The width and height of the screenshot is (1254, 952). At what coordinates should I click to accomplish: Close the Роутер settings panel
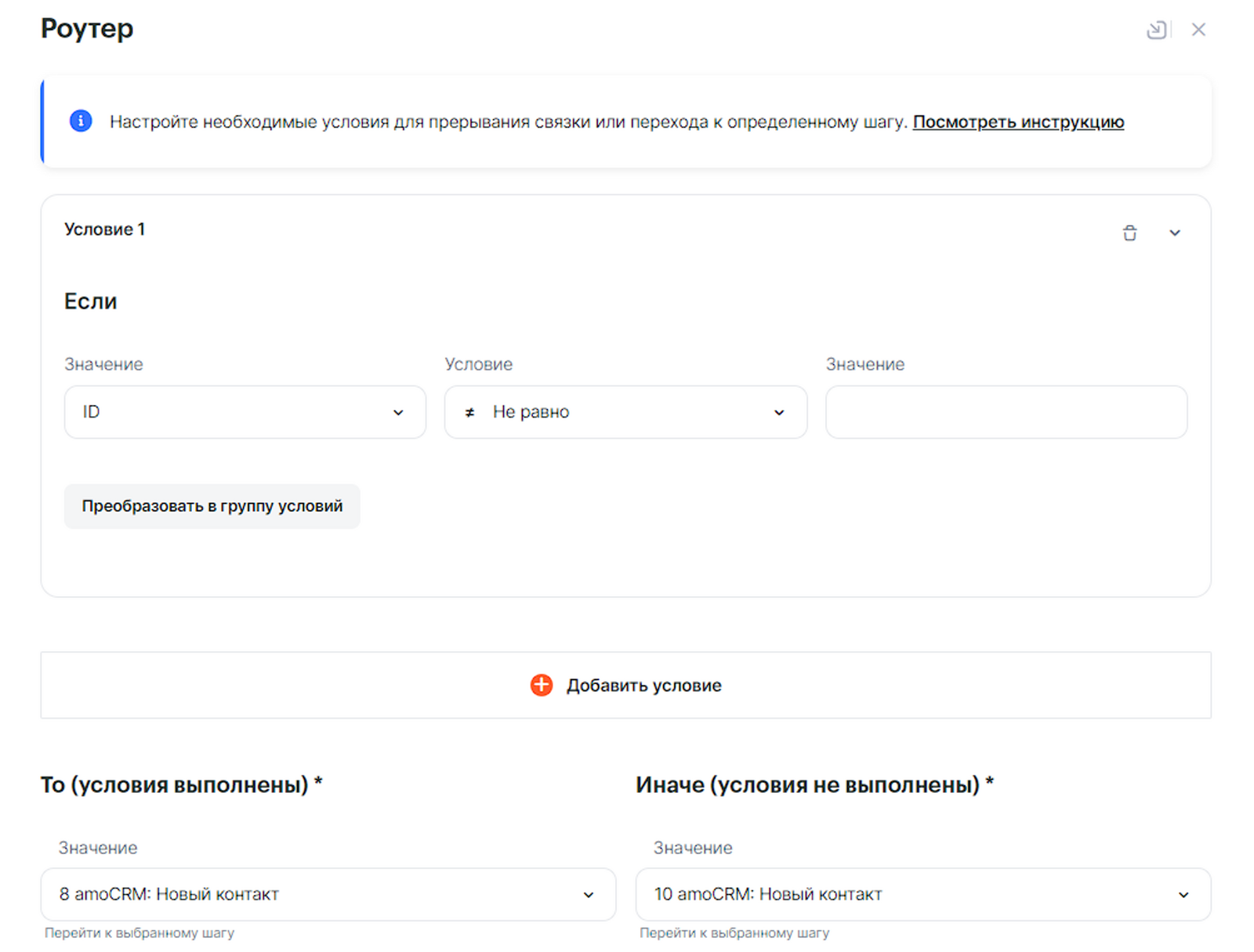coord(1198,30)
